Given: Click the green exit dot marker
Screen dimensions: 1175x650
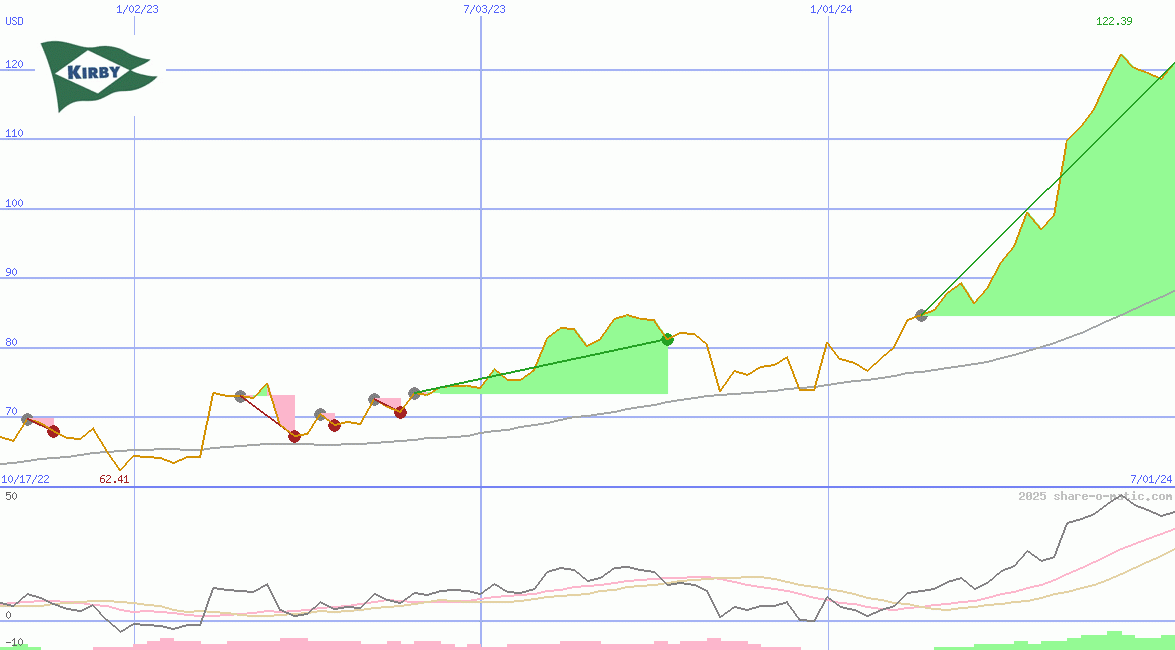Looking at the screenshot, I should 667,340.
